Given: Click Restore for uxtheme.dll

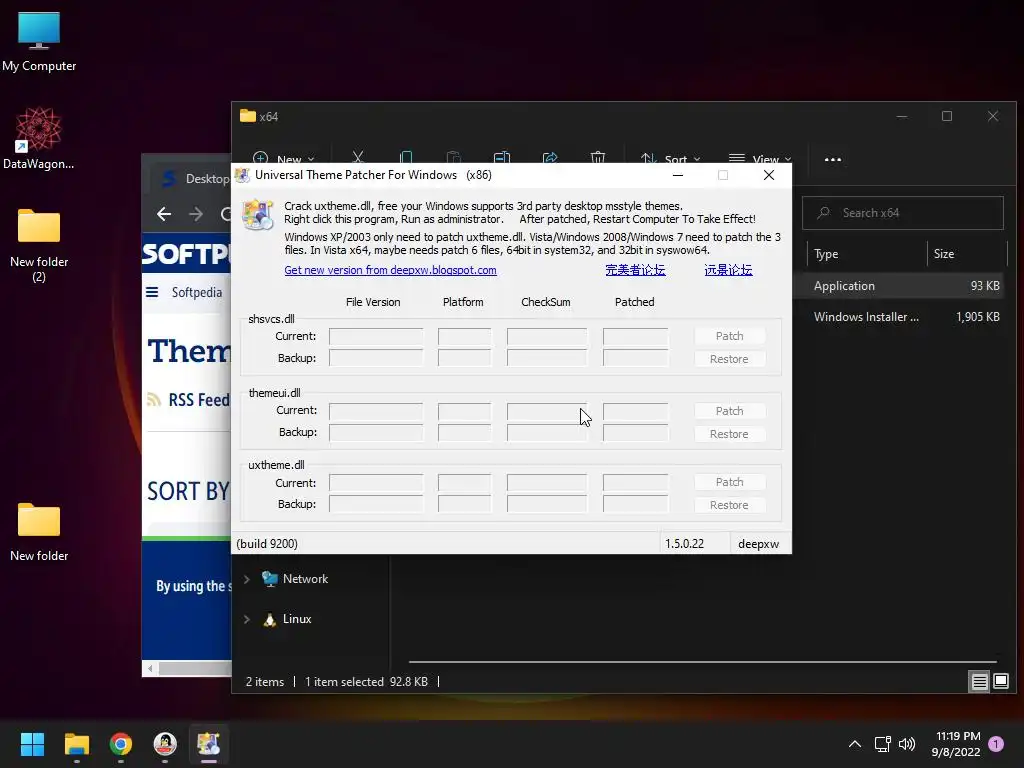Looking at the screenshot, I should point(729,505).
